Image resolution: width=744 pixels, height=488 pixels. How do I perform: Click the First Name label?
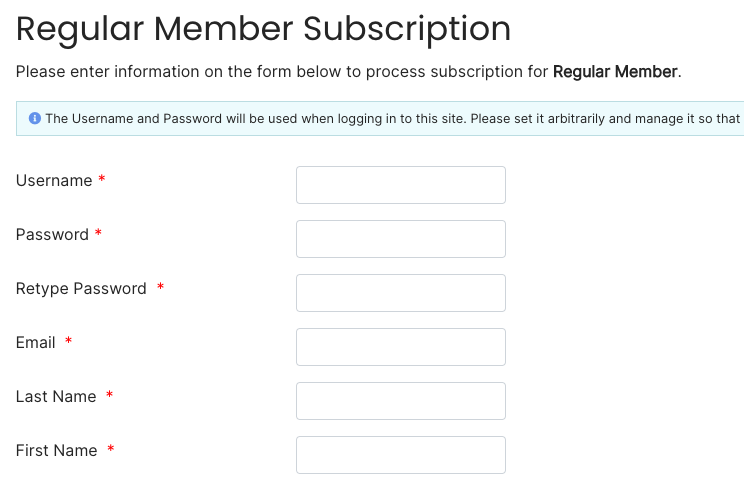56,451
